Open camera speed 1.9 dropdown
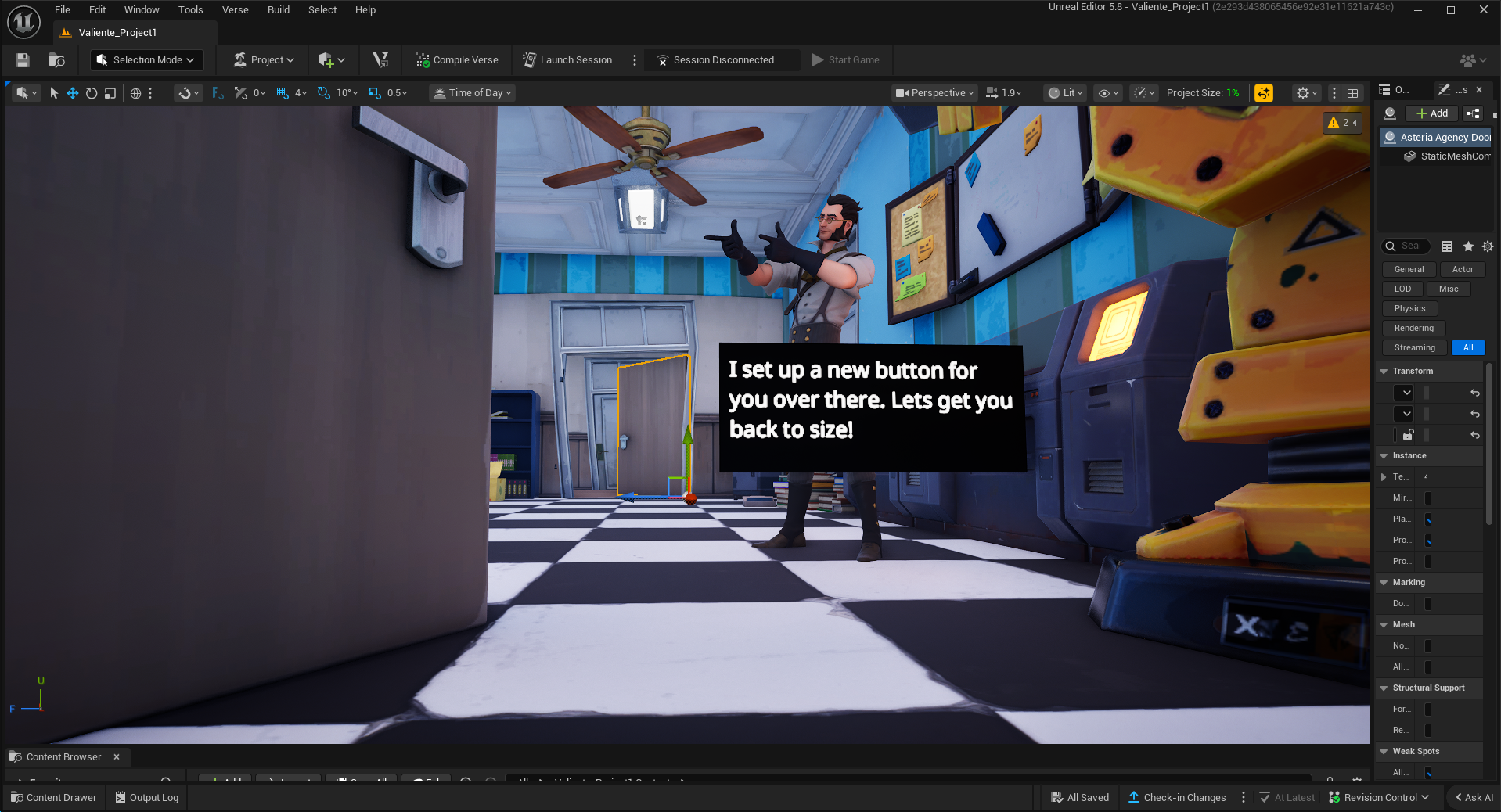Screen dimensions: 1501x812 [1004, 93]
